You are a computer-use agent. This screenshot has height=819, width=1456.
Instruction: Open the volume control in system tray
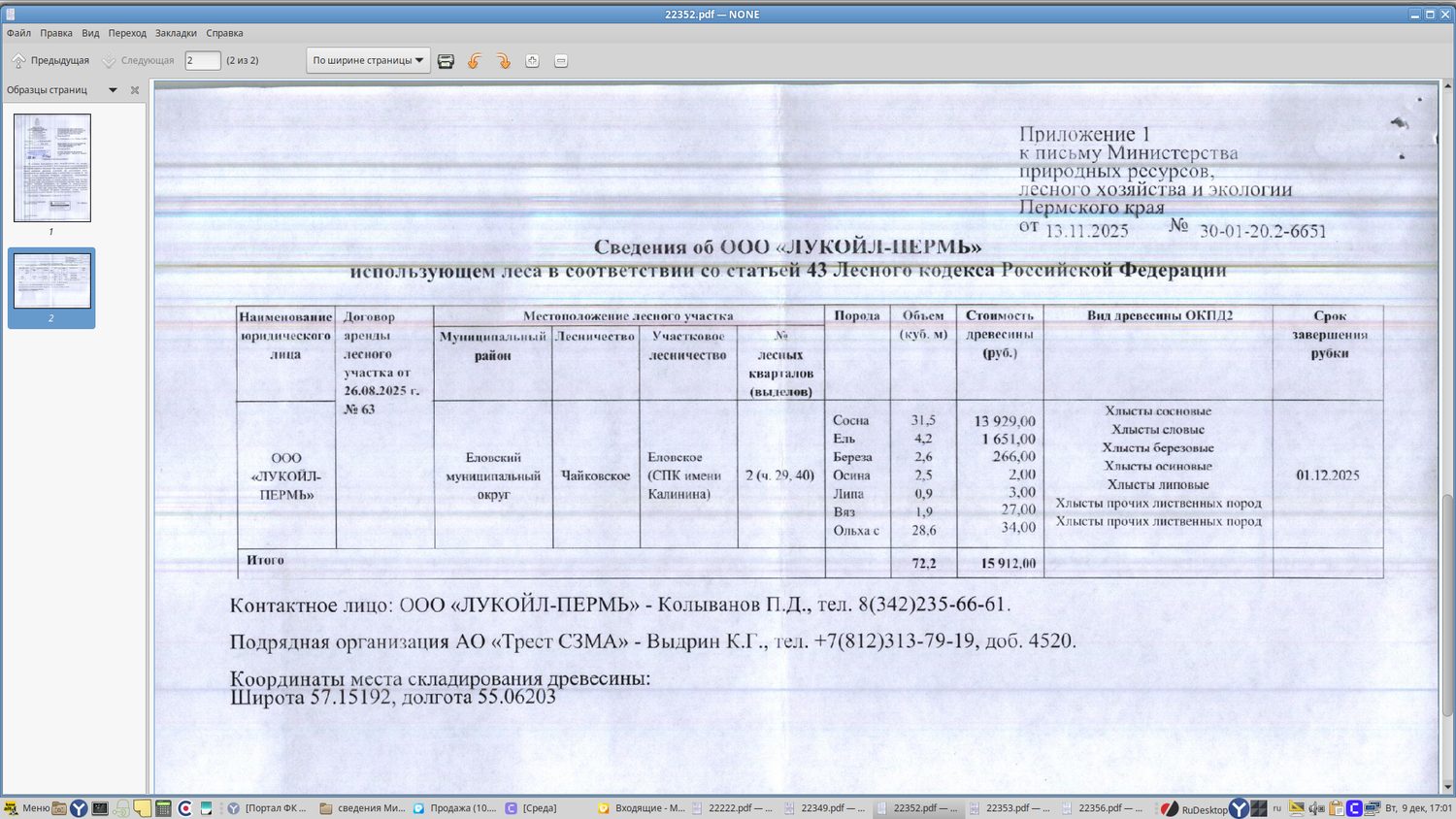click(x=1316, y=808)
